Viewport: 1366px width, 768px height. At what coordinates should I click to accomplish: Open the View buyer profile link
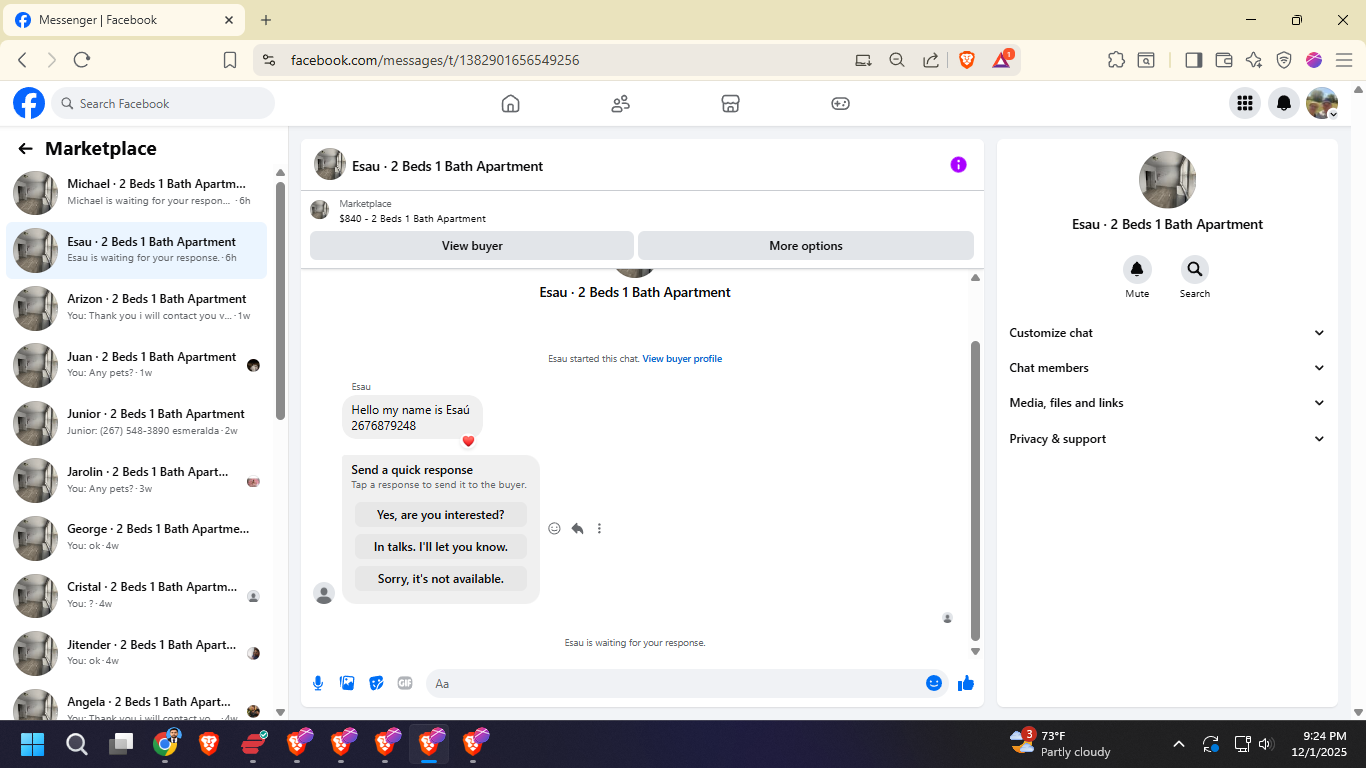[x=682, y=359]
